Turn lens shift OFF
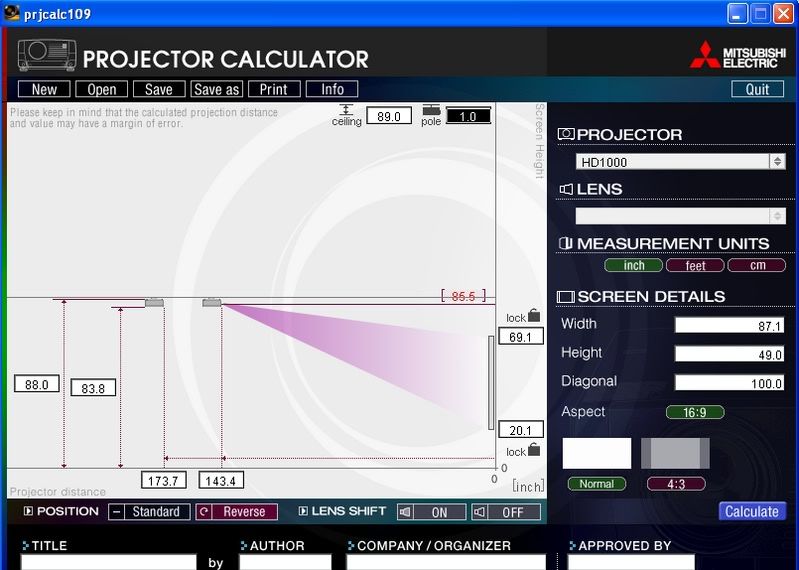This screenshot has width=799, height=570. point(506,512)
